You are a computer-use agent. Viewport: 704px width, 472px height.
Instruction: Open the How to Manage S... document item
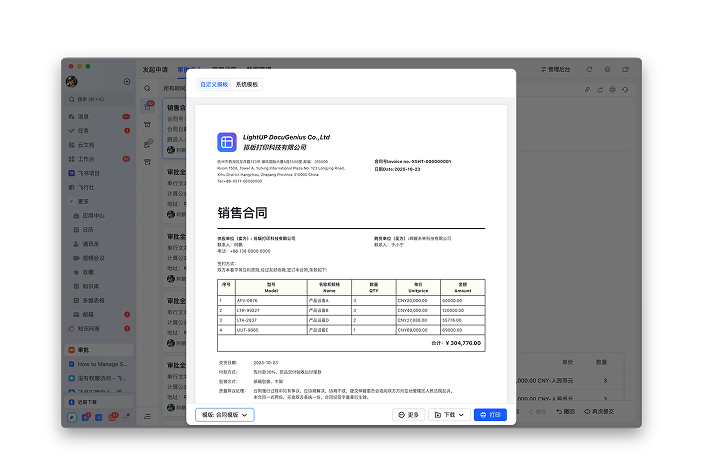coord(100,364)
